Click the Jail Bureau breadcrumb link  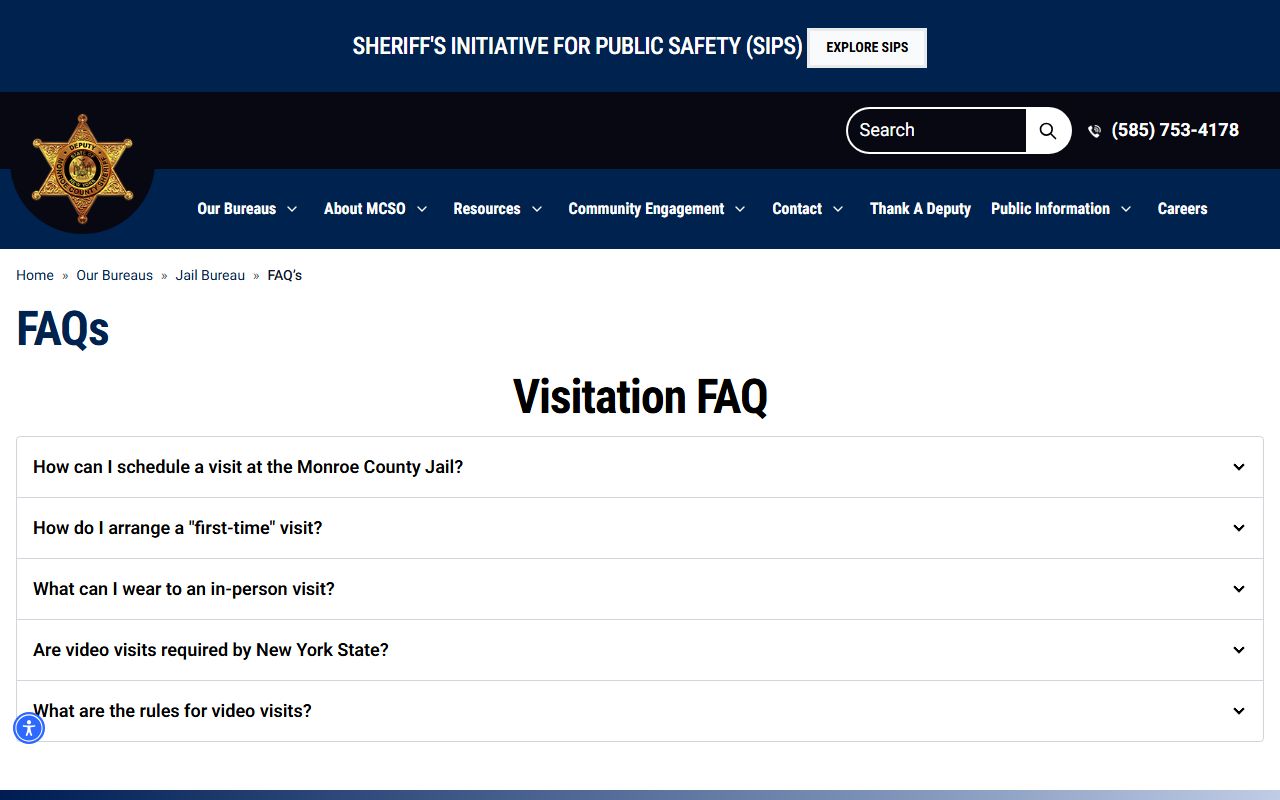click(210, 275)
